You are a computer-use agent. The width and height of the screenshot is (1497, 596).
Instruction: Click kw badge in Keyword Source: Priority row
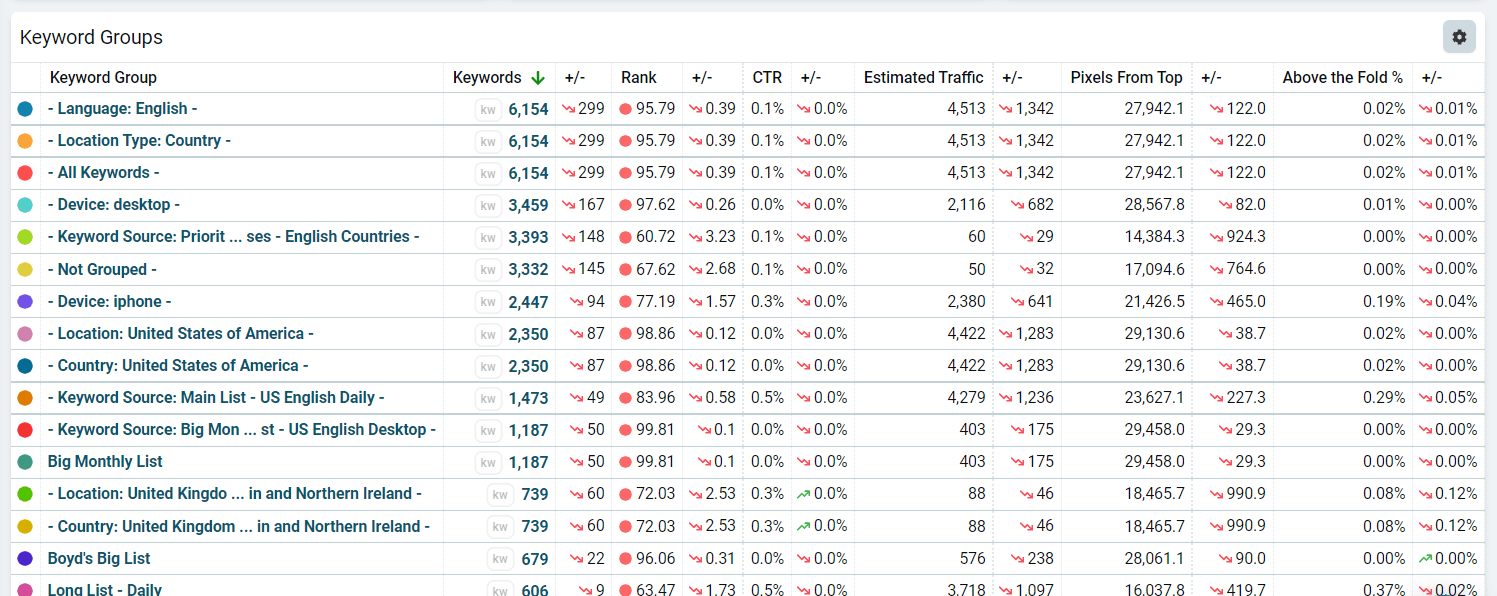pyautogui.click(x=488, y=237)
